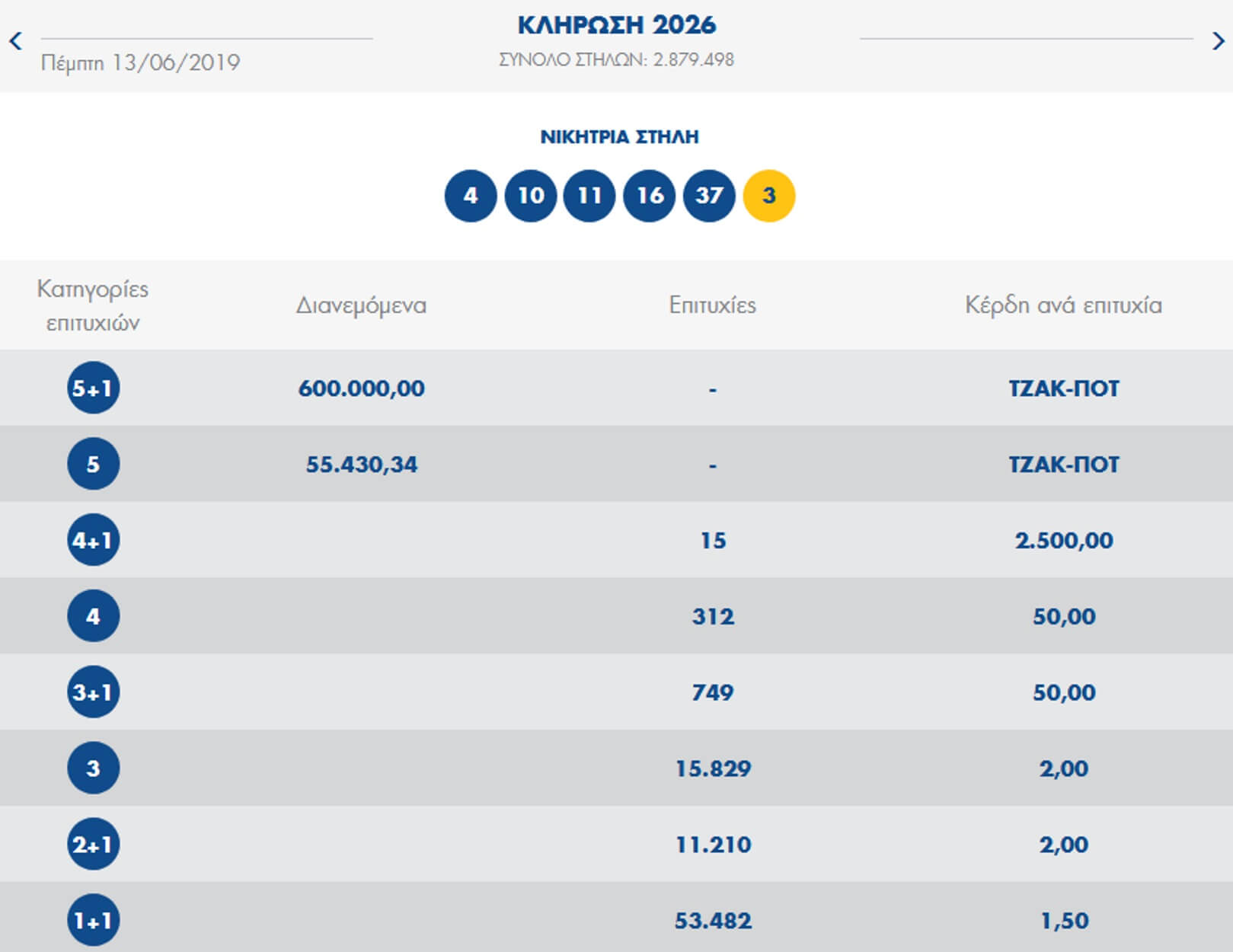Click winning number ball 4

click(471, 196)
